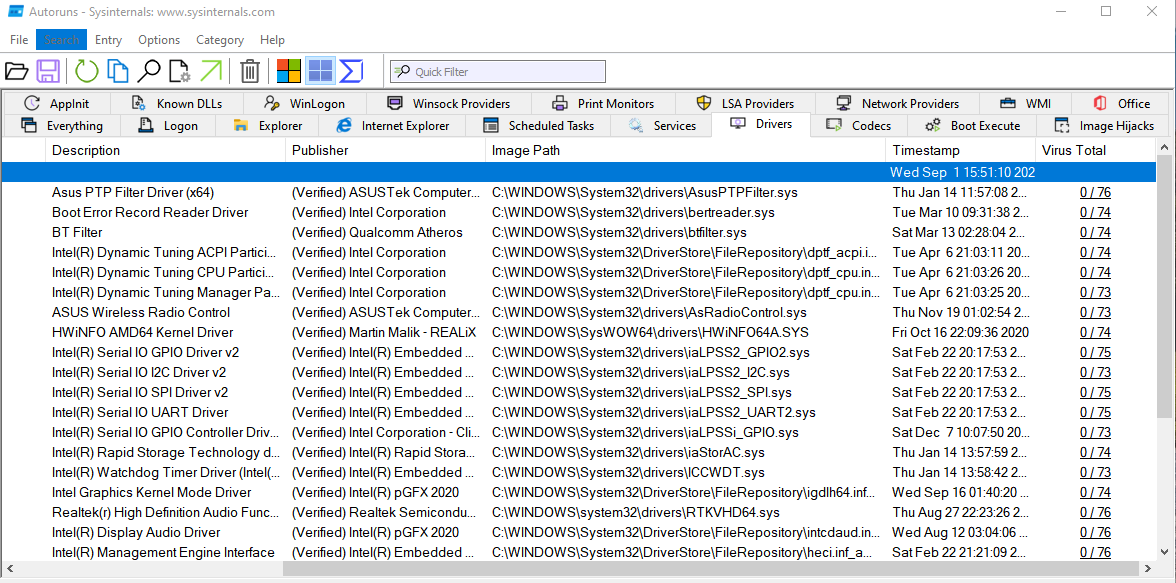Select the Drivers tab
This screenshot has width=1176, height=583.
coord(761,125)
